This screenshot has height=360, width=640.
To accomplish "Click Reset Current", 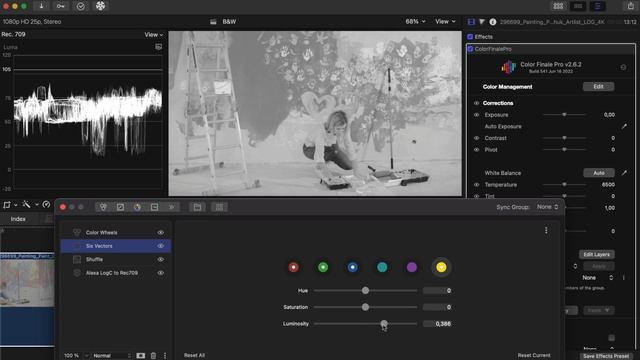I will point(534,356).
